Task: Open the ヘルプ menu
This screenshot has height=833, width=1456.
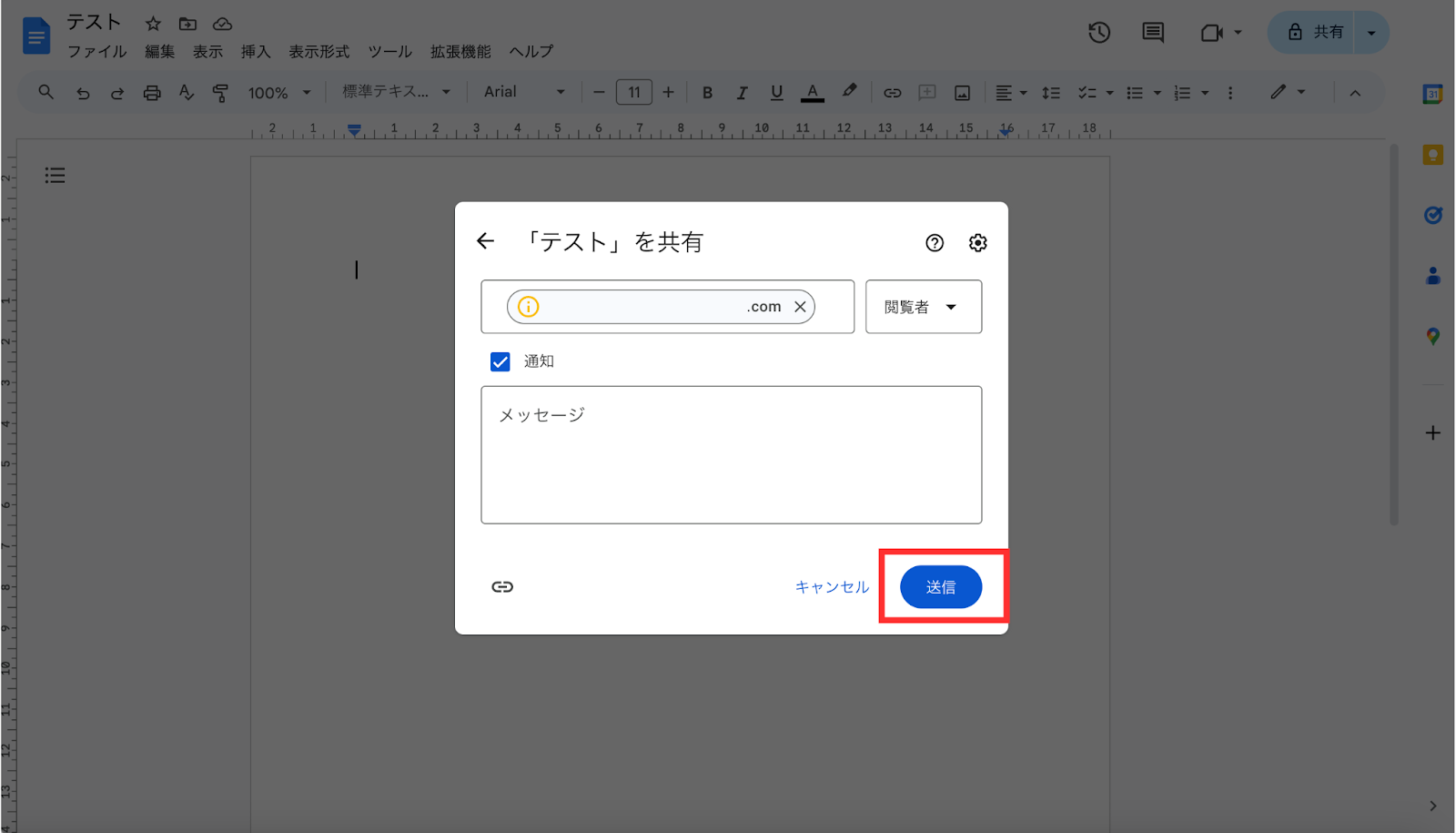Action: pos(531,52)
